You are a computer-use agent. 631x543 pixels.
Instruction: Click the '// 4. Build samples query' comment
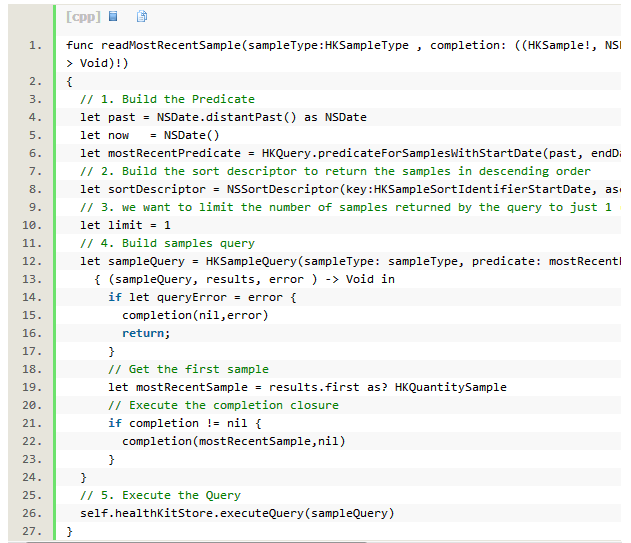pyautogui.click(x=167, y=243)
